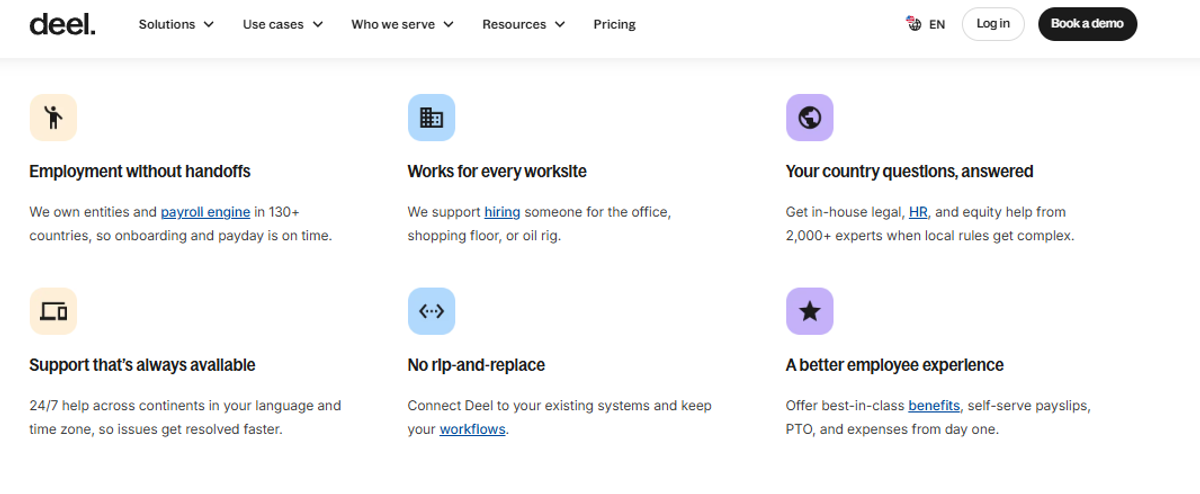Expand the Resources menu

coord(523,24)
